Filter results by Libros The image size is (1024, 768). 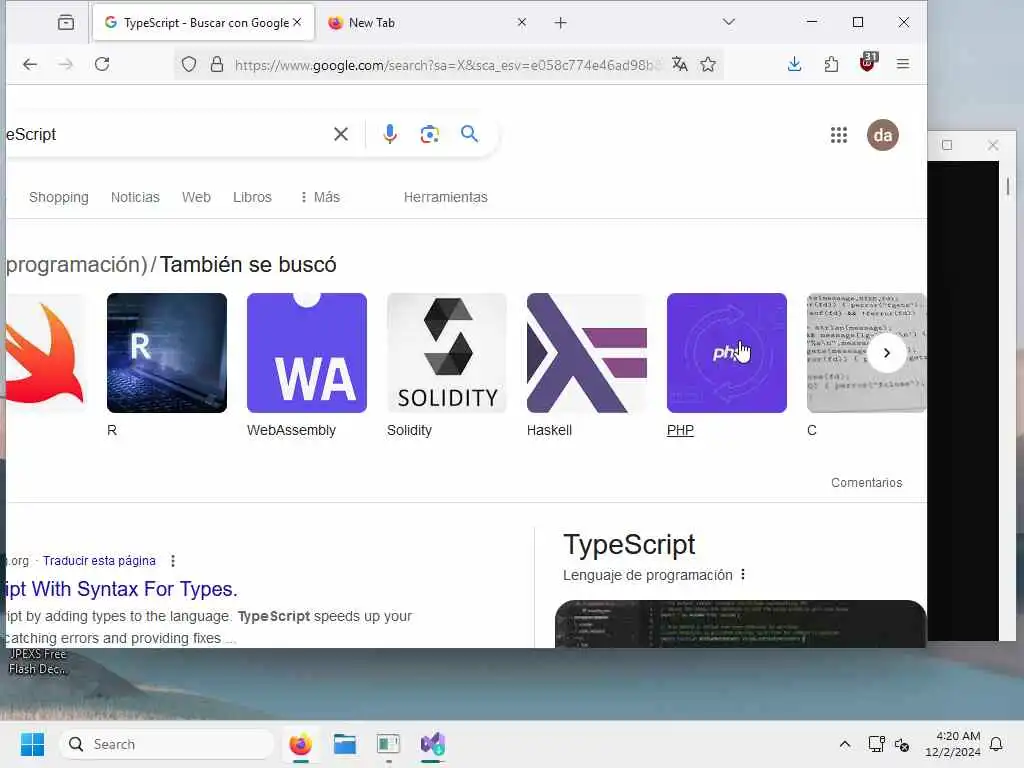click(x=252, y=197)
